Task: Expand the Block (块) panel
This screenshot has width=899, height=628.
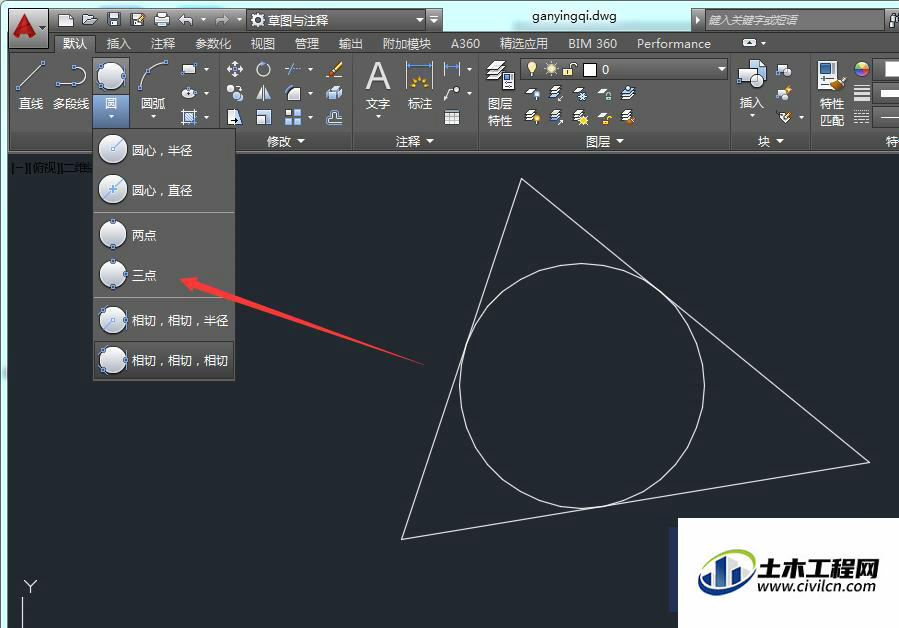Action: pos(770,141)
